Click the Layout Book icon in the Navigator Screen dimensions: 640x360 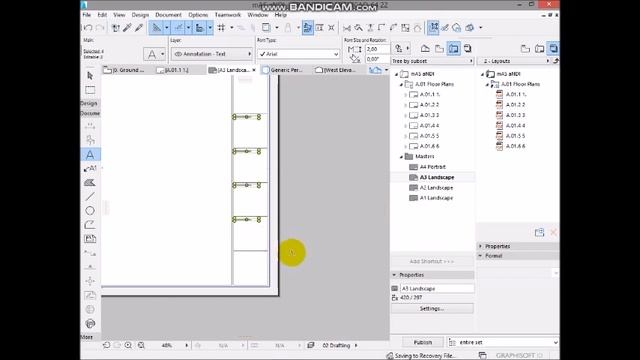point(453,49)
